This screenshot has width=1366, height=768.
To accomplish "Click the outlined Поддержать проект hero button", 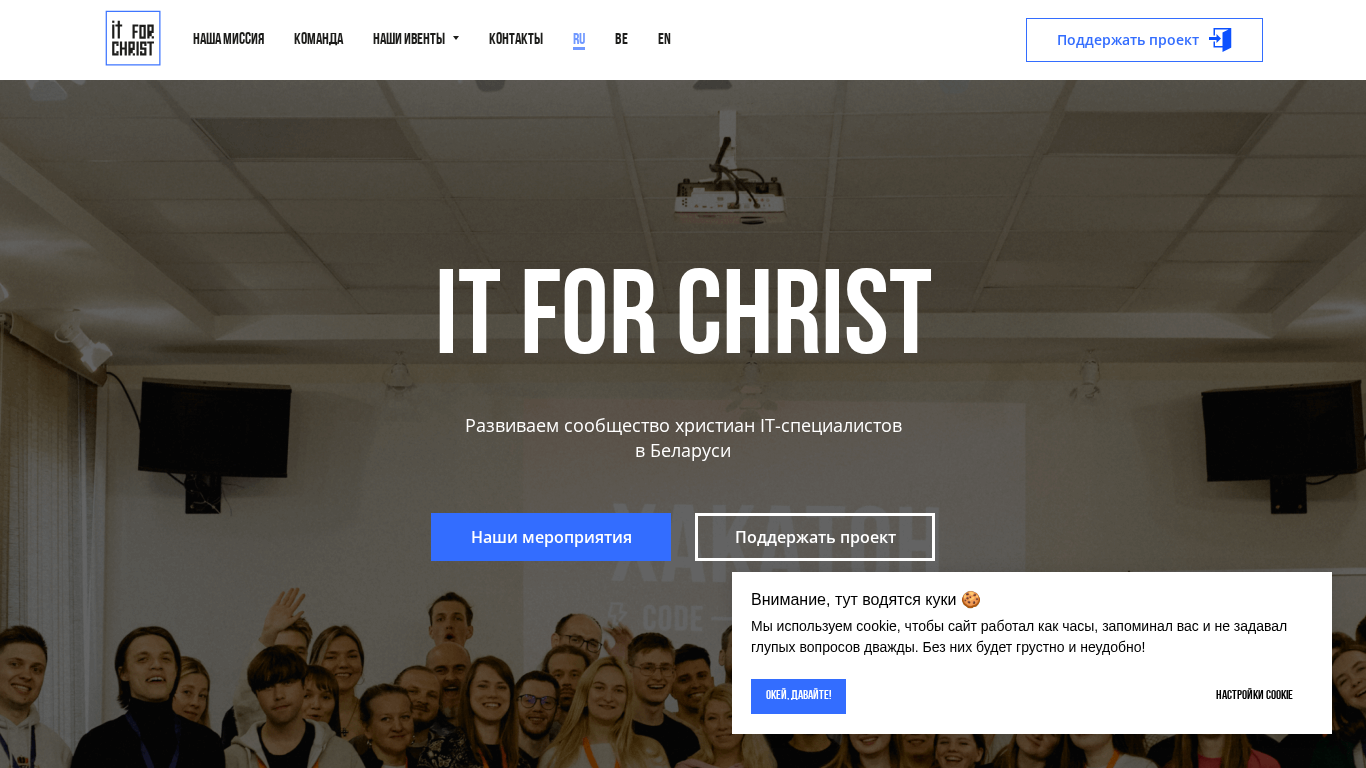I will click(815, 537).
